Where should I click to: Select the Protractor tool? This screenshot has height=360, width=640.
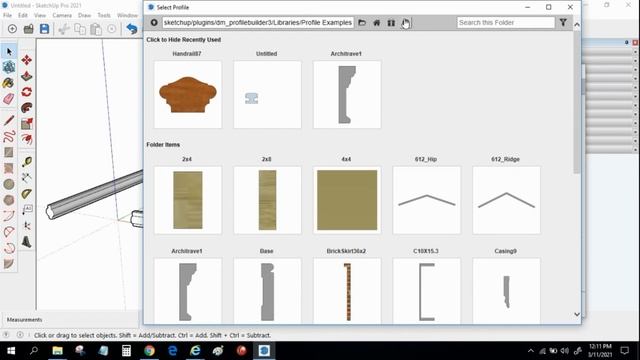coord(27,193)
